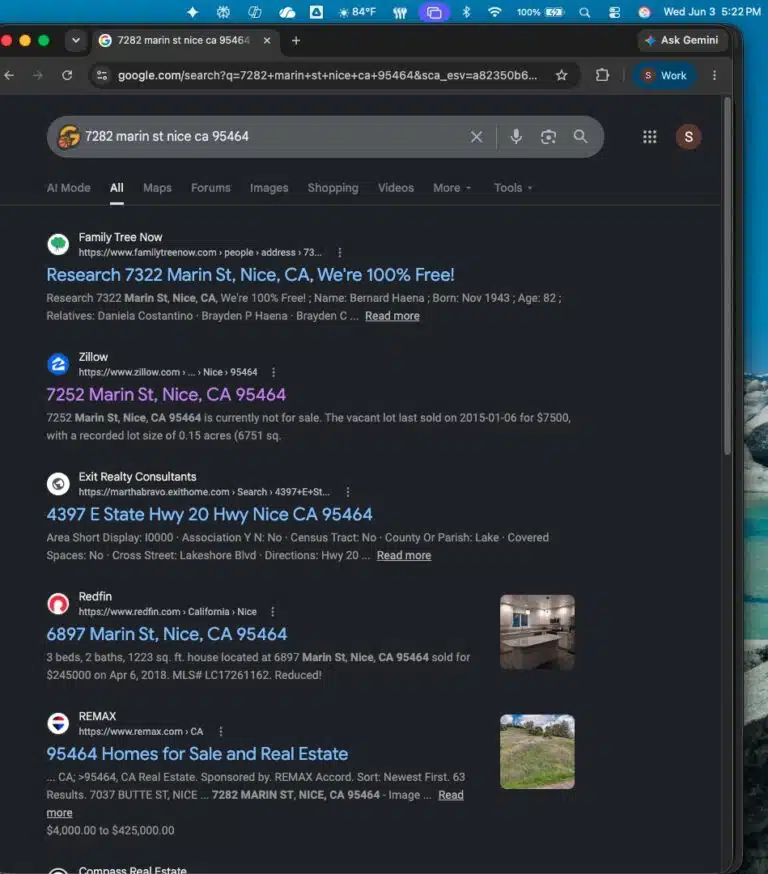Screen dimensions: 768x874
Task: Click the page vertical scrollbar
Action: click(727, 276)
